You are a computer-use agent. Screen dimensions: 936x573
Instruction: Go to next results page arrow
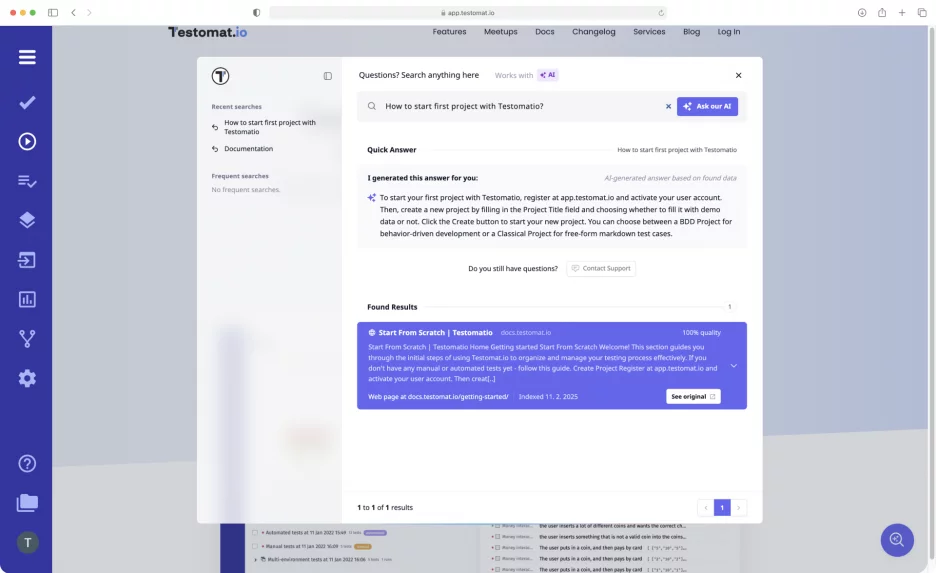tap(739, 508)
